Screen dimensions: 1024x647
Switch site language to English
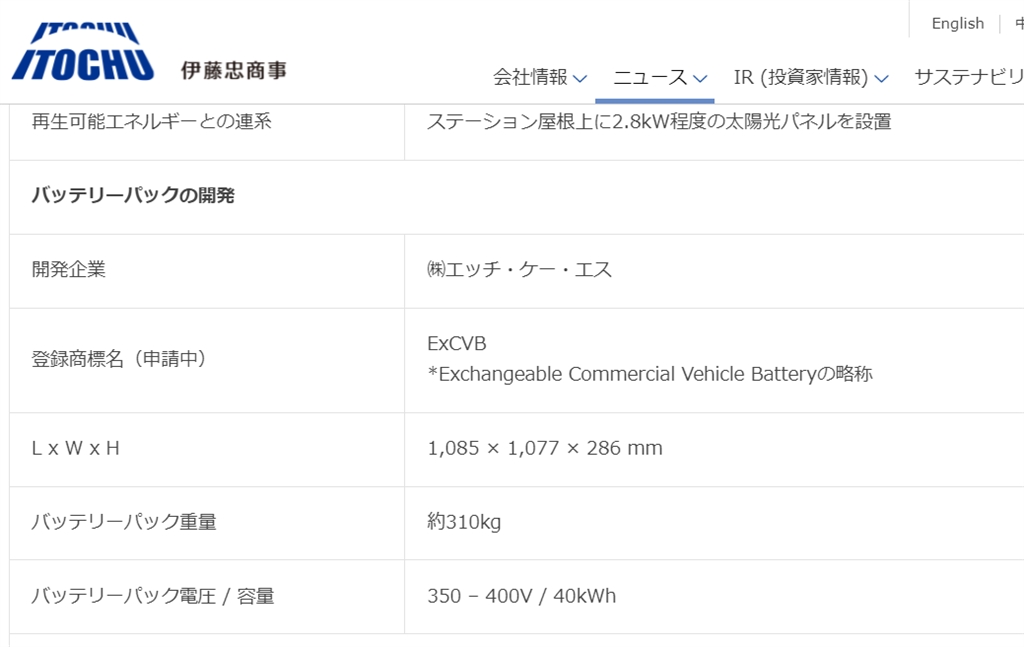957,23
